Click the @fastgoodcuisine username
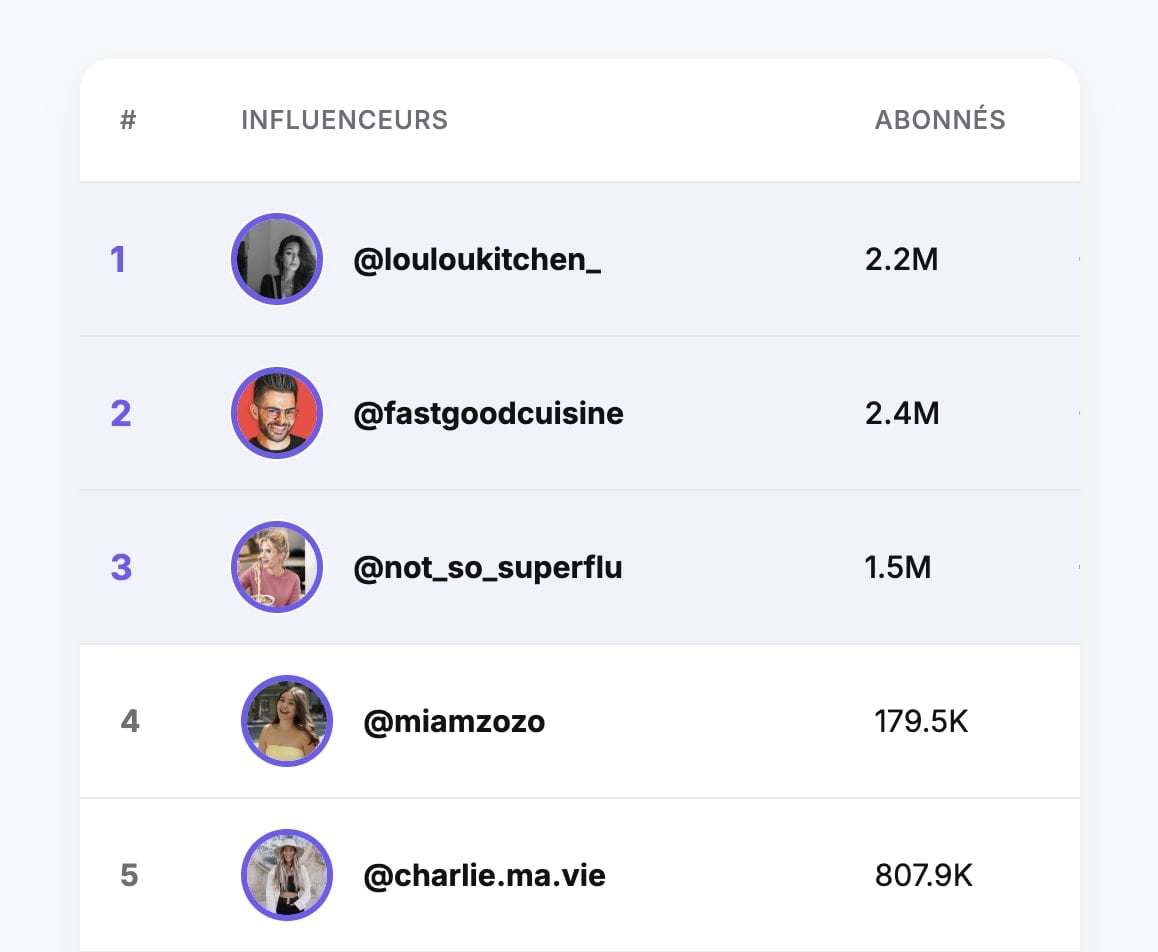Screen dimensions: 1158x952 (x=488, y=414)
